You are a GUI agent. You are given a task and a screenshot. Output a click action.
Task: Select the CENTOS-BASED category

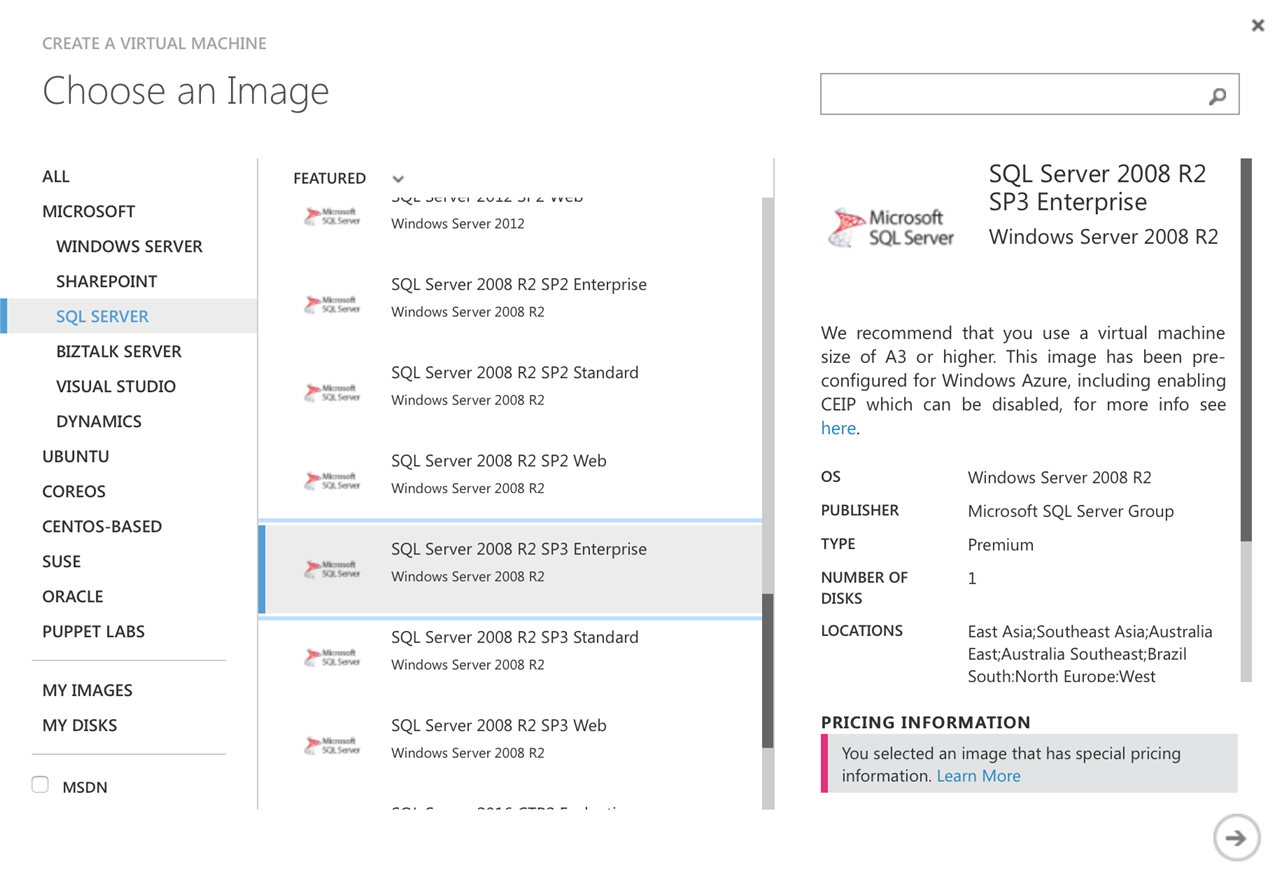102,527
